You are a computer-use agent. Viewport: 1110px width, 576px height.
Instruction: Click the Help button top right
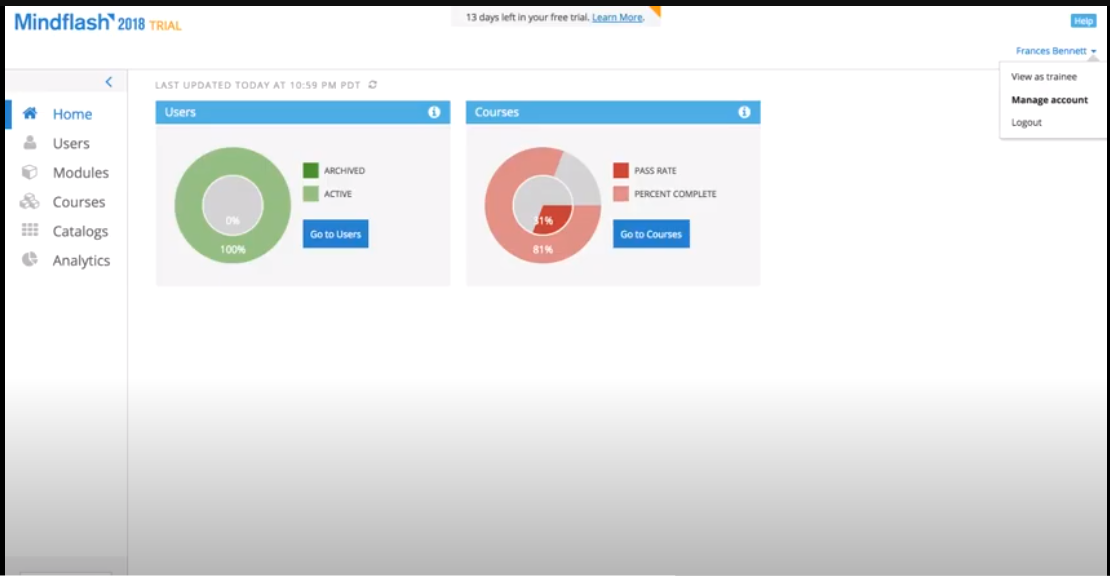coord(1085,18)
